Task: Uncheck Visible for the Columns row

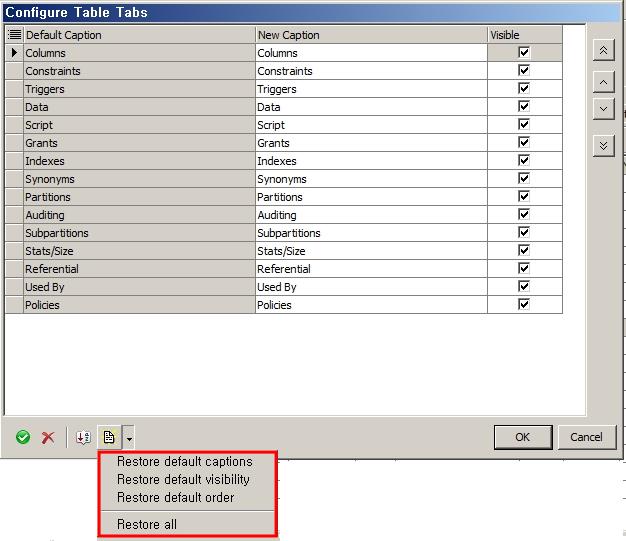Action: pos(524,53)
